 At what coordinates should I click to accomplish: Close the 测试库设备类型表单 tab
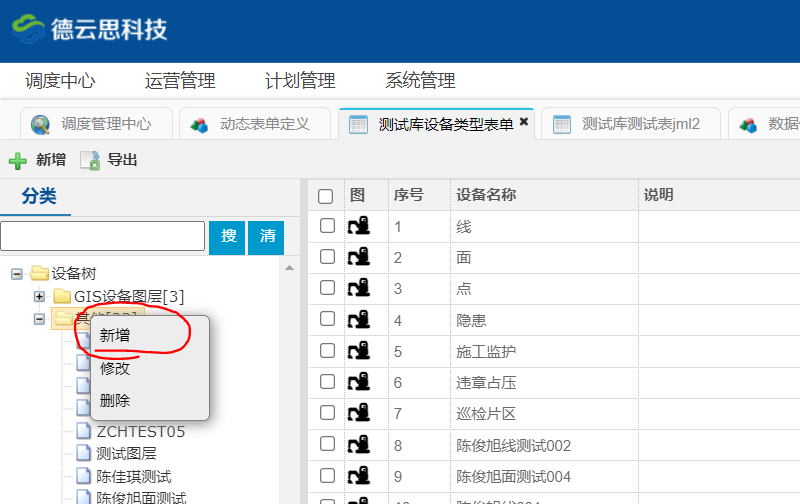tap(523, 122)
